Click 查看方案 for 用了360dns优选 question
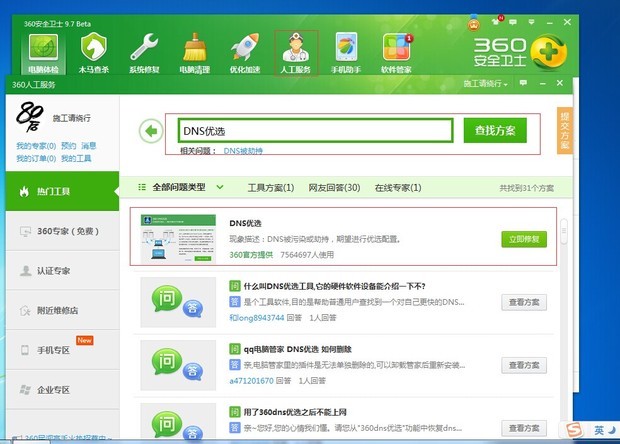This screenshot has width=620, height=444. [524, 428]
